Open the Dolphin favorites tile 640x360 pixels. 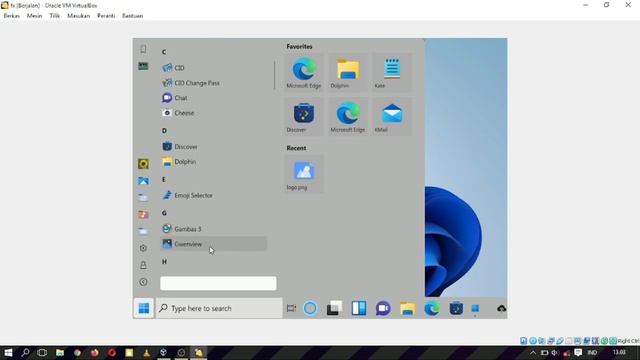pyautogui.click(x=348, y=73)
